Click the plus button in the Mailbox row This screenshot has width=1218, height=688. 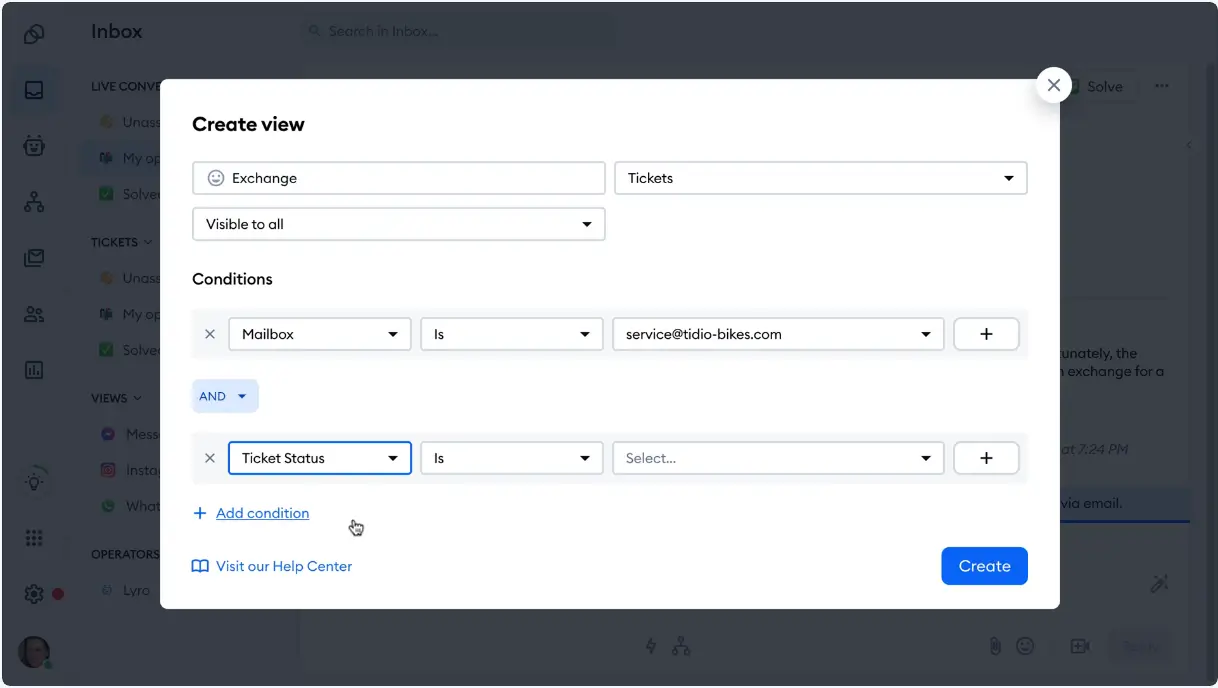[986, 334]
